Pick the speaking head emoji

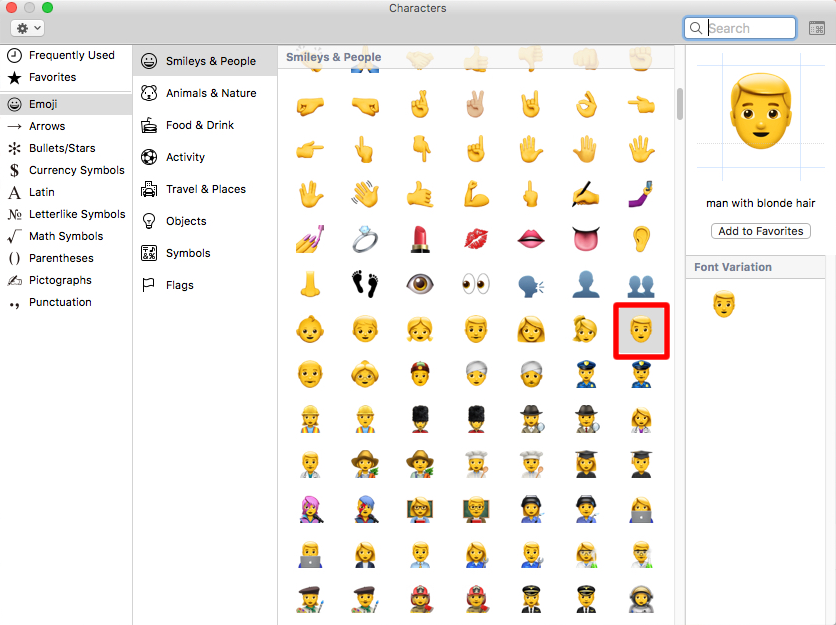click(x=531, y=284)
